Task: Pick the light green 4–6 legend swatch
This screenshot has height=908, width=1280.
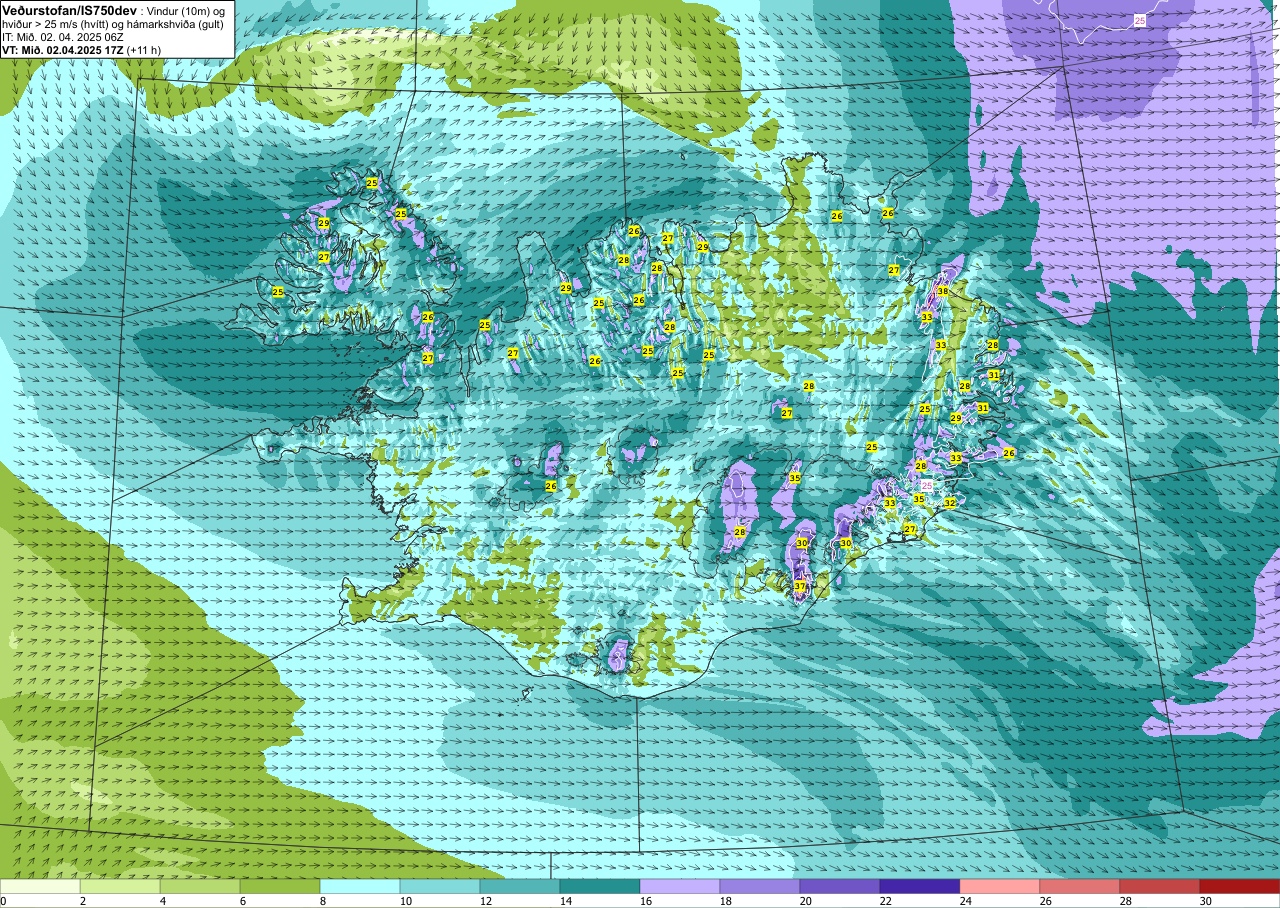Action: 200,886
